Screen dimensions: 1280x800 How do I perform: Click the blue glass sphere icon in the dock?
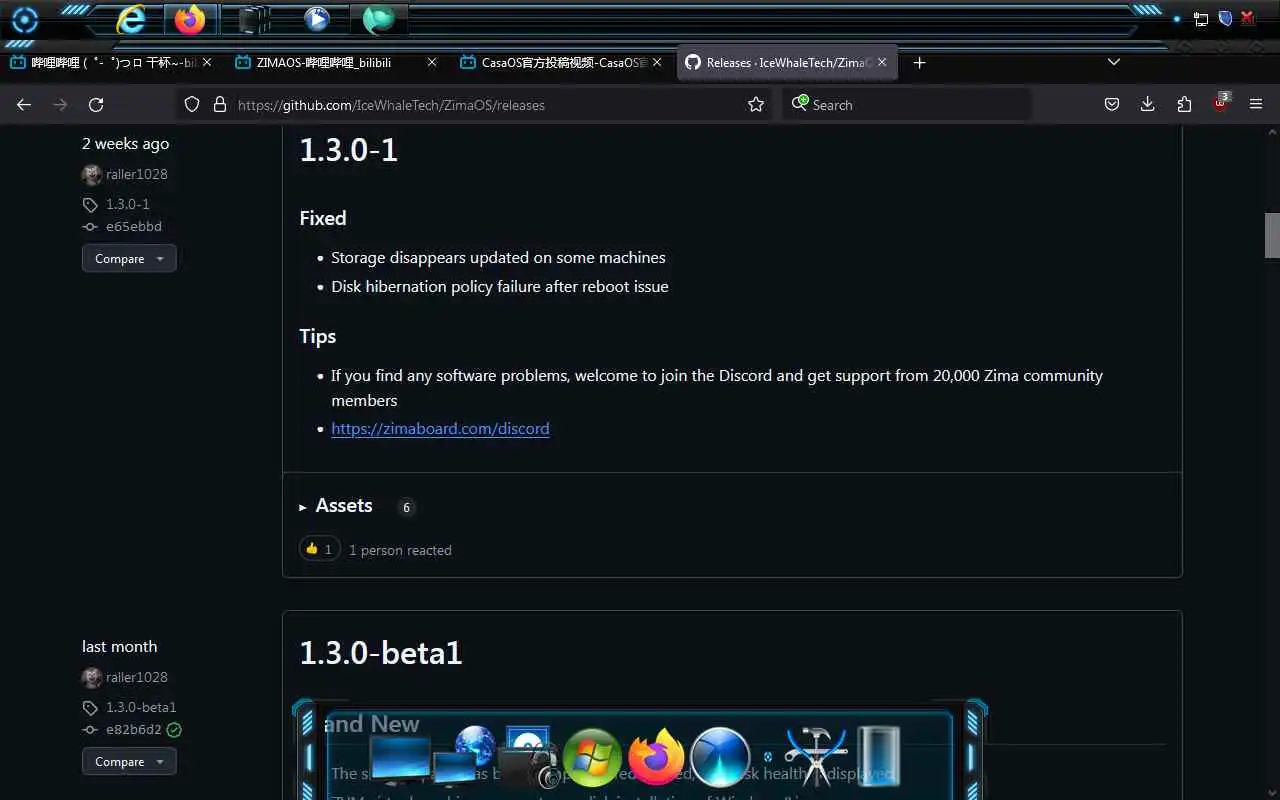click(x=720, y=757)
